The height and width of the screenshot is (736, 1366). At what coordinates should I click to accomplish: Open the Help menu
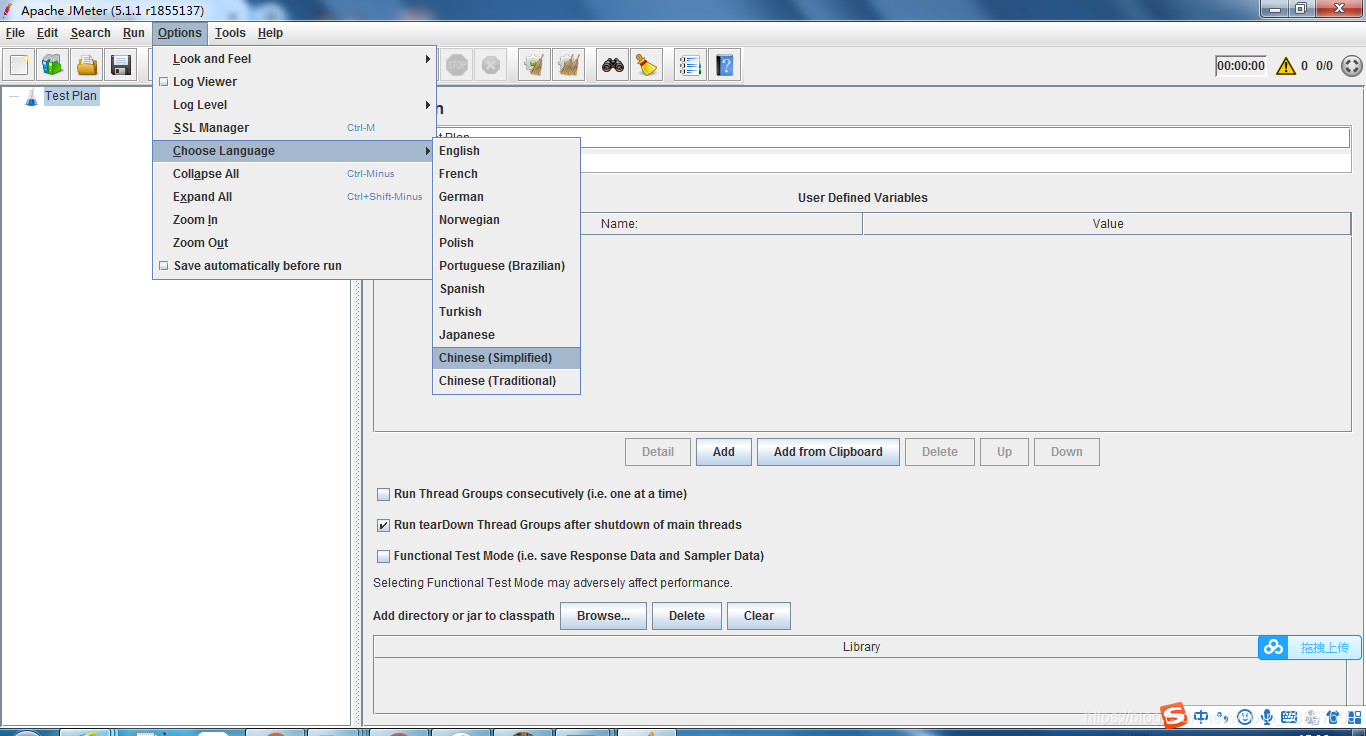270,33
